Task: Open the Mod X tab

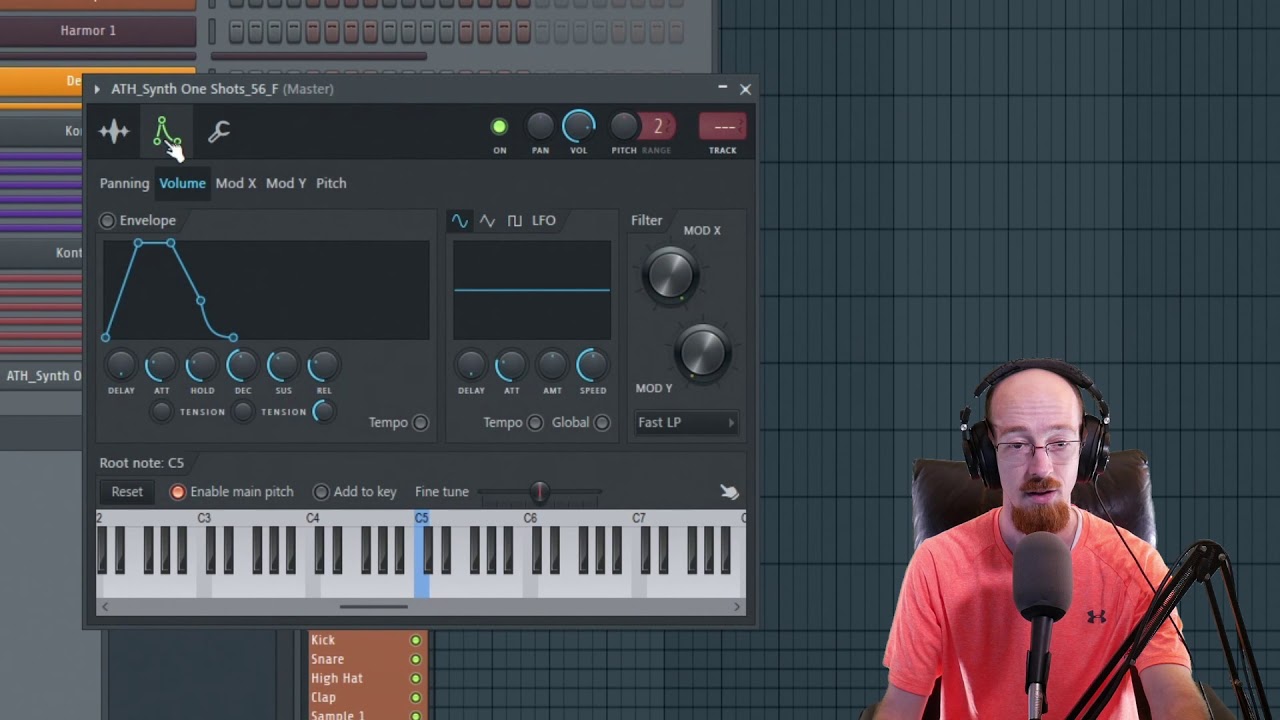Action: click(236, 183)
